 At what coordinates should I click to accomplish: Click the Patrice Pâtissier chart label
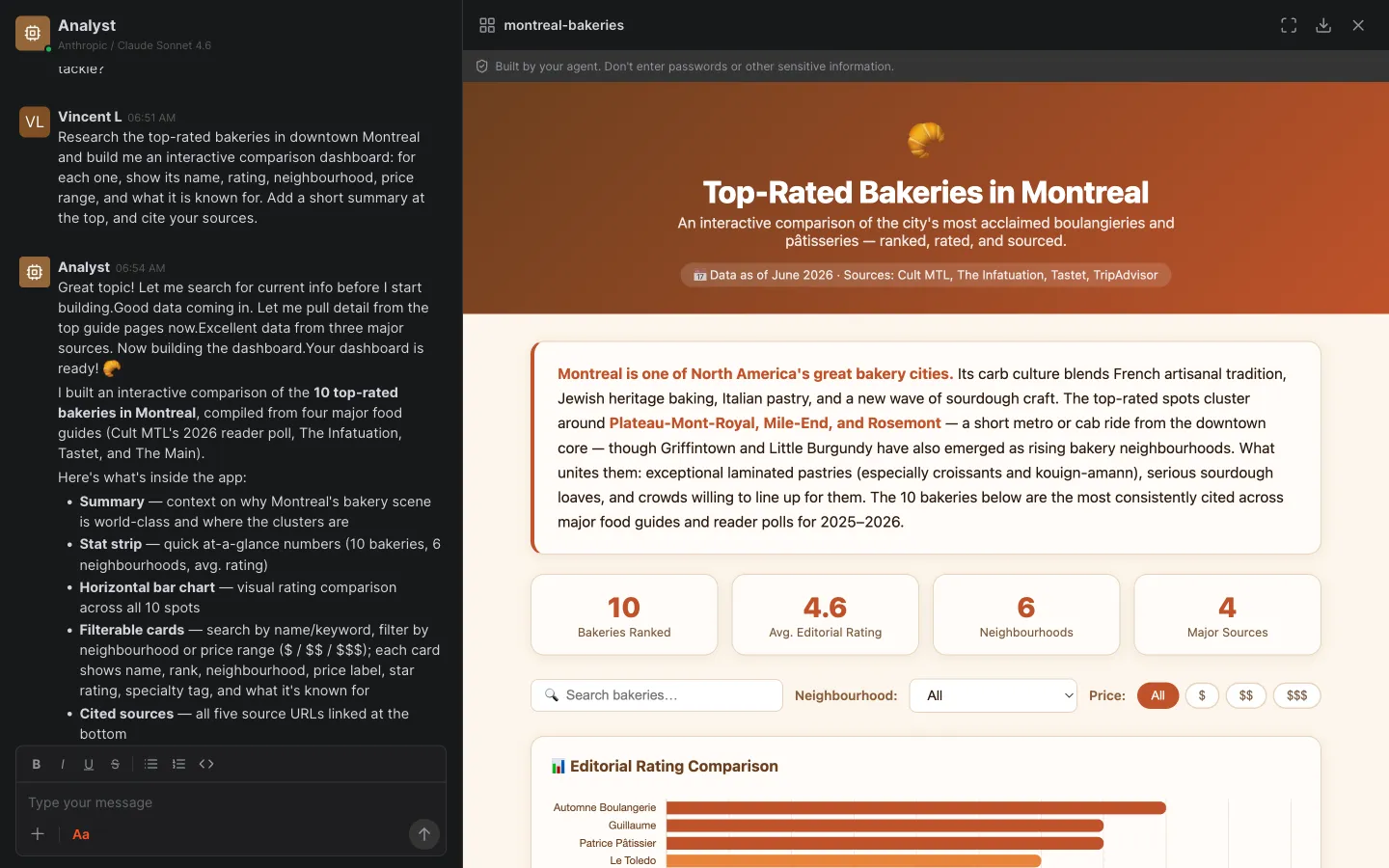tap(617, 843)
